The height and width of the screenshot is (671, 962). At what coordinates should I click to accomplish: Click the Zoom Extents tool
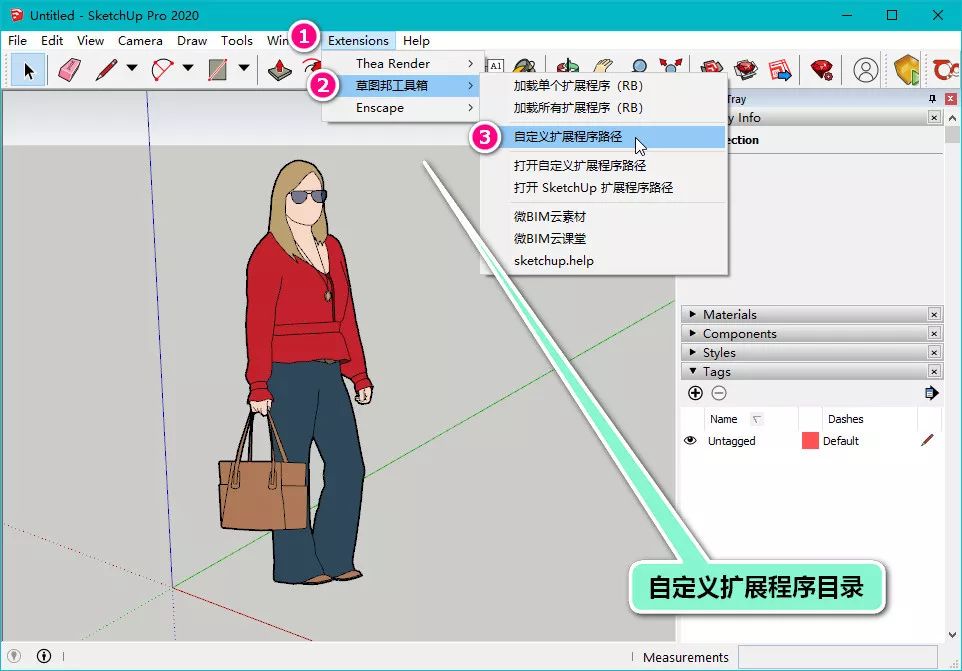click(671, 66)
